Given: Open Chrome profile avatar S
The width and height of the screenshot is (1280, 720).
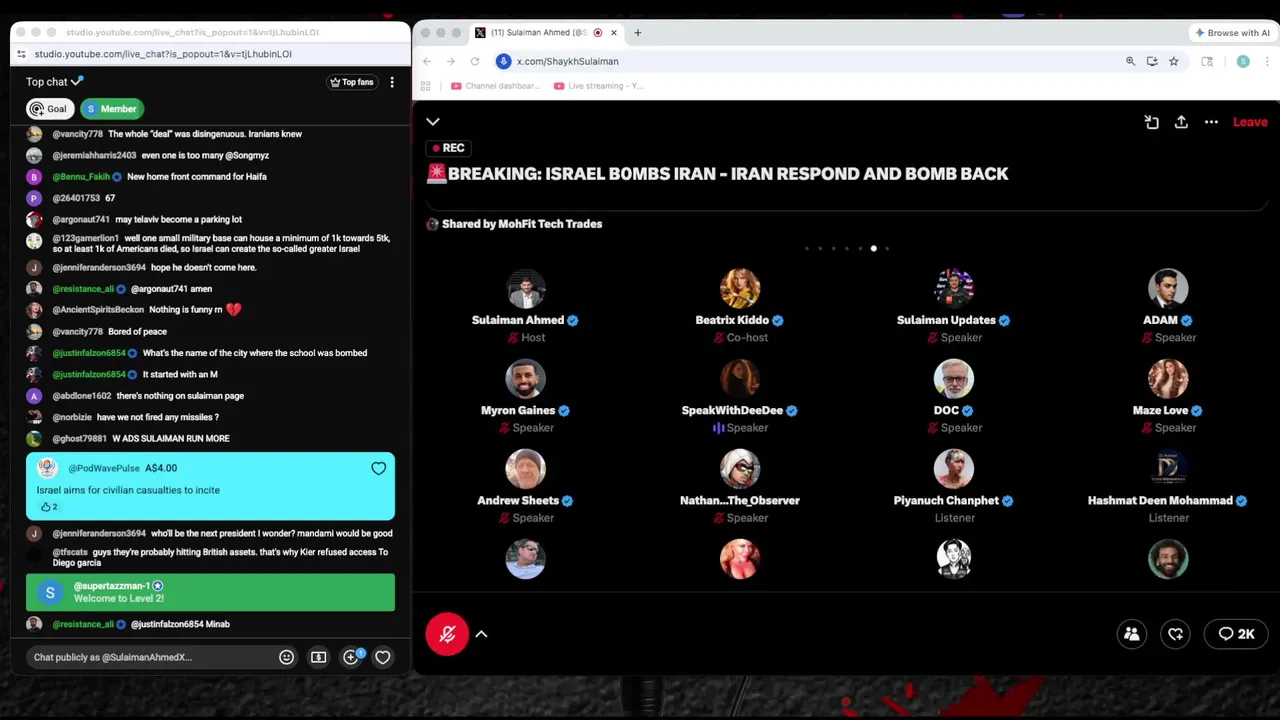Looking at the screenshot, I should click(1243, 61).
